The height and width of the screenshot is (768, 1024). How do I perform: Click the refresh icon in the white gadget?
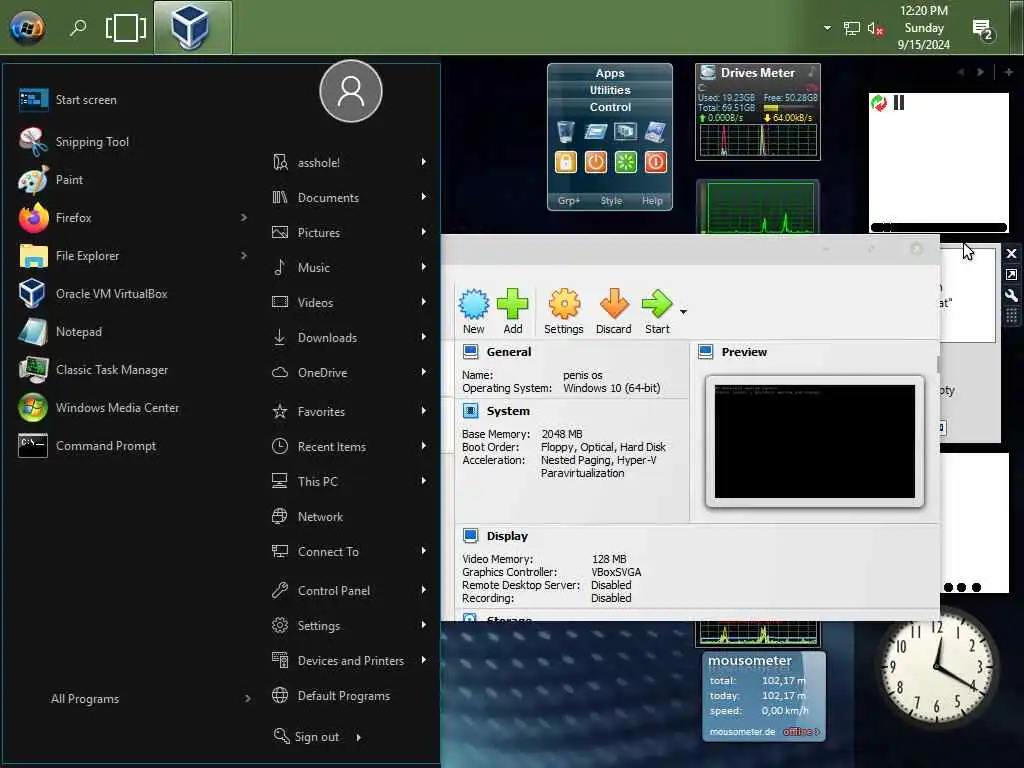879,103
